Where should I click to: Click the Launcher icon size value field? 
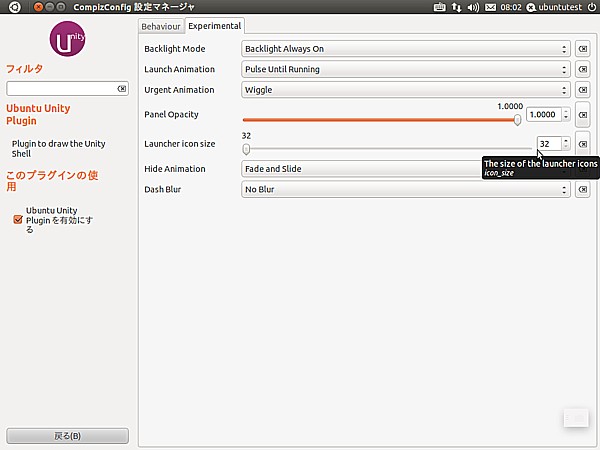(x=549, y=144)
